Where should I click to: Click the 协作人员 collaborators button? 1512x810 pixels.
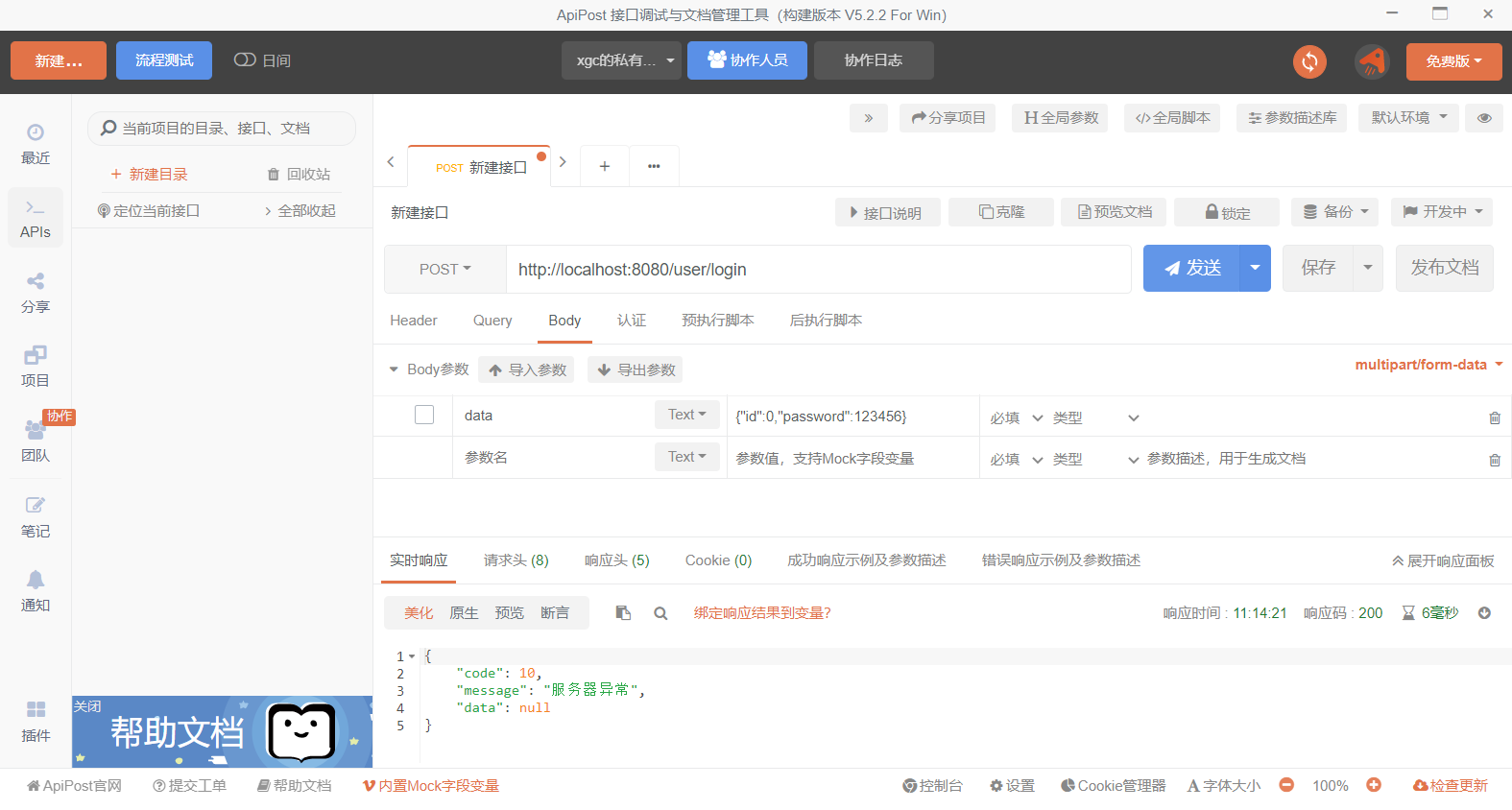(747, 60)
